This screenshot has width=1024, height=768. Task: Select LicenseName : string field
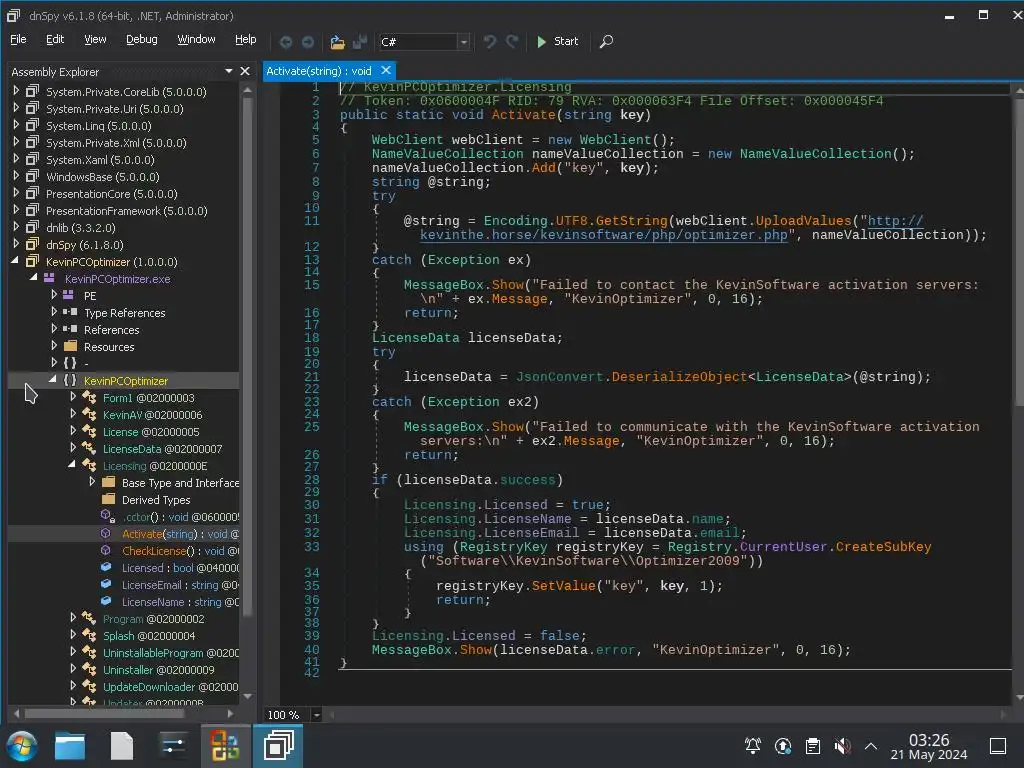[180, 601]
